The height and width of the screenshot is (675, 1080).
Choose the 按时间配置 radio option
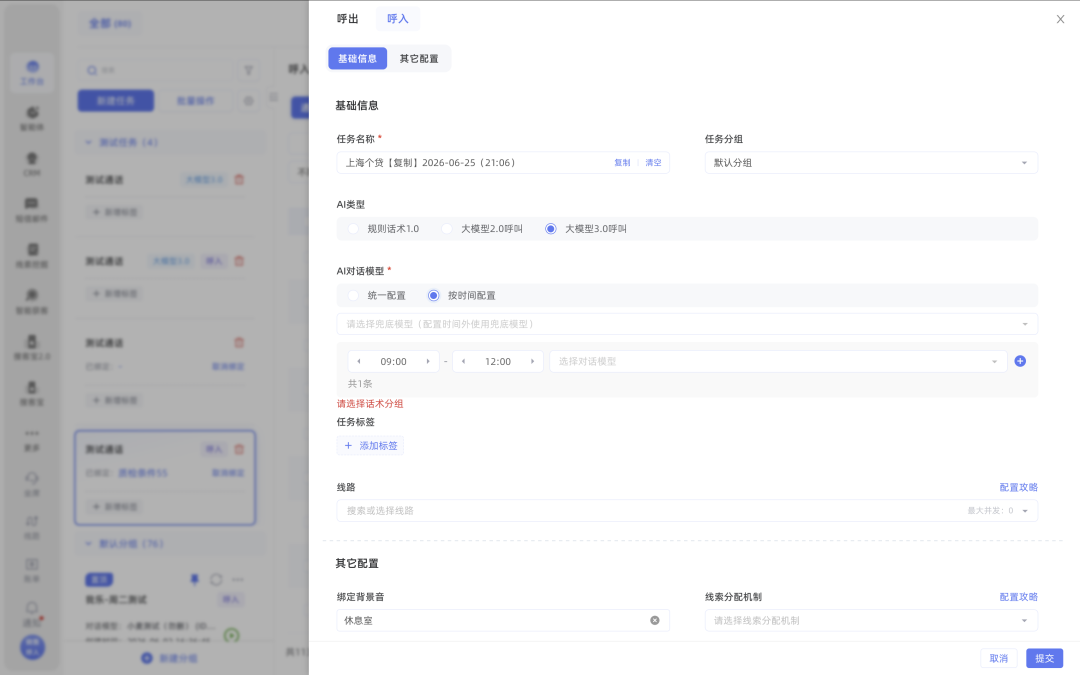[x=433, y=295]
